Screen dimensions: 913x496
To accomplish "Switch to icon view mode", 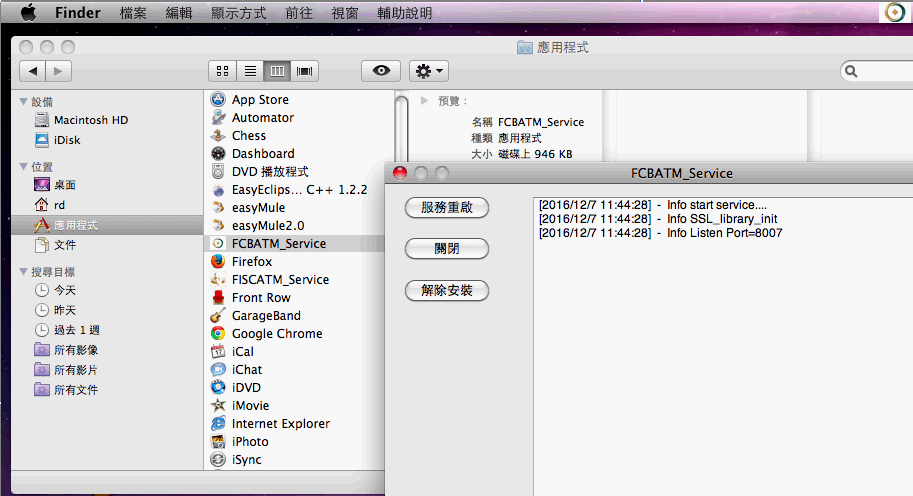I will pyautogui.click(x=222, y=71).
